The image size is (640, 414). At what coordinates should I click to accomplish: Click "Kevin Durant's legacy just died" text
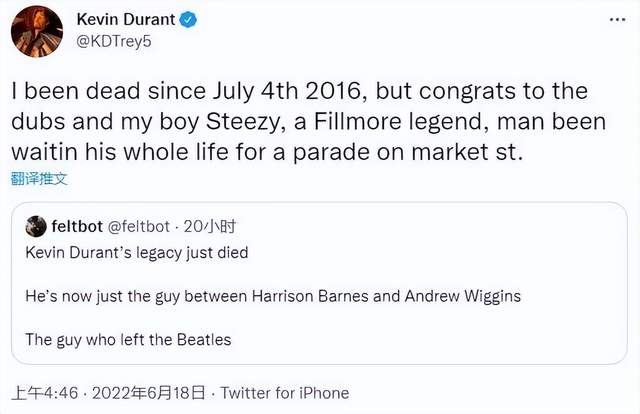click(137, 253)
